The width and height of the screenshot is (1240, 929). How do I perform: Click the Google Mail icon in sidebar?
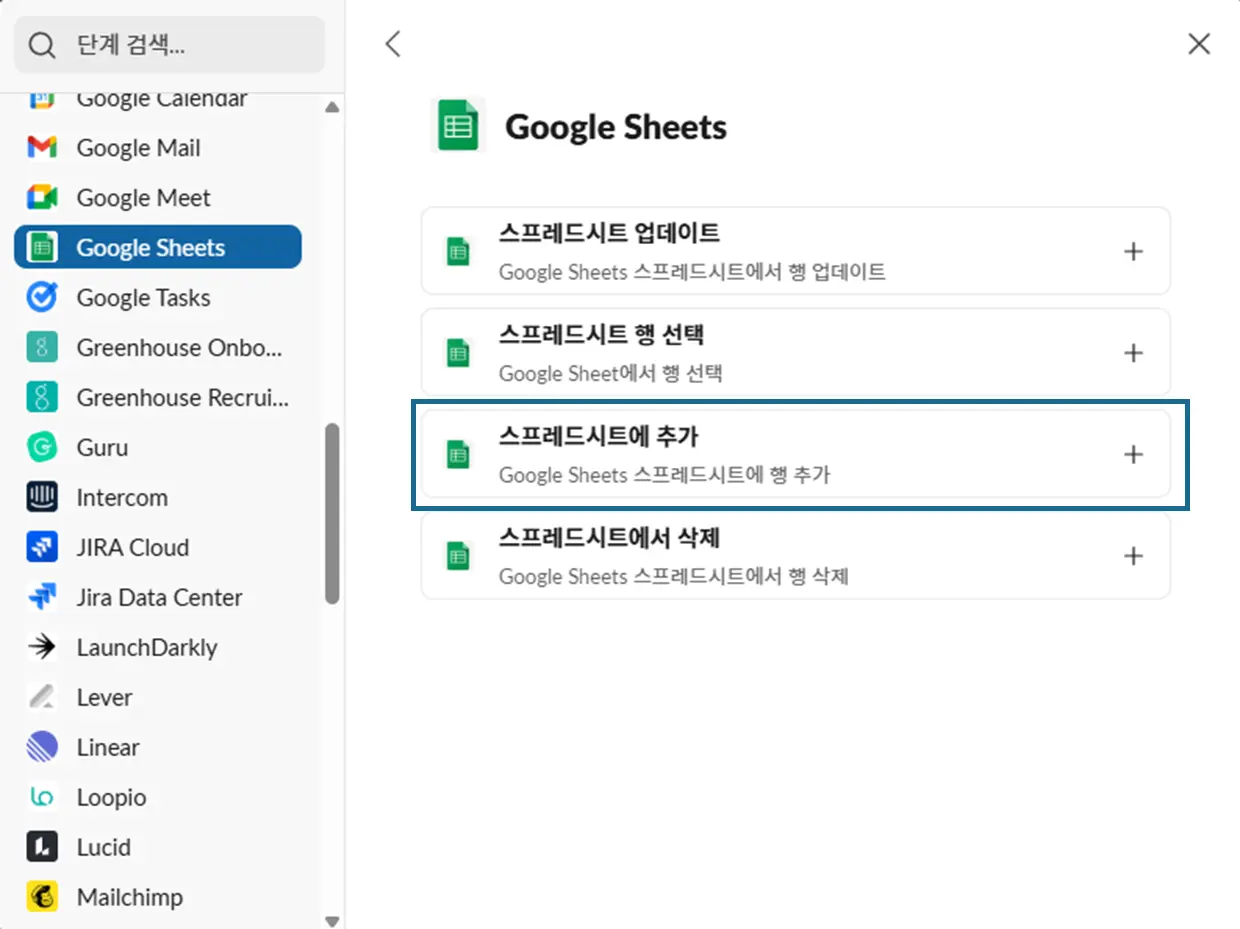click(x=42, y=148)
